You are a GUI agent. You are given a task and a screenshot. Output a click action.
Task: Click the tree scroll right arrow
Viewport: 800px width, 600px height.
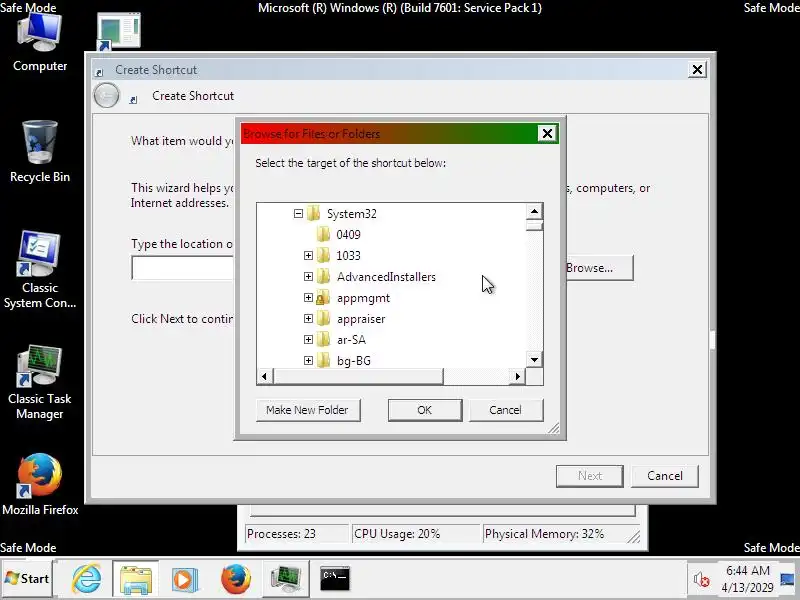click(x=517, y=377)
